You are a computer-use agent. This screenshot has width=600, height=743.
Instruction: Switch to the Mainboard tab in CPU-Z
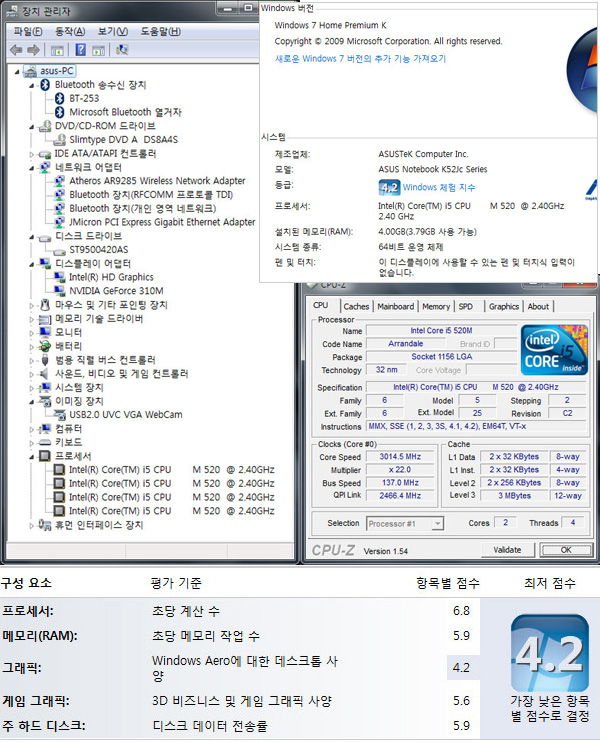click(x=396, y=307)
